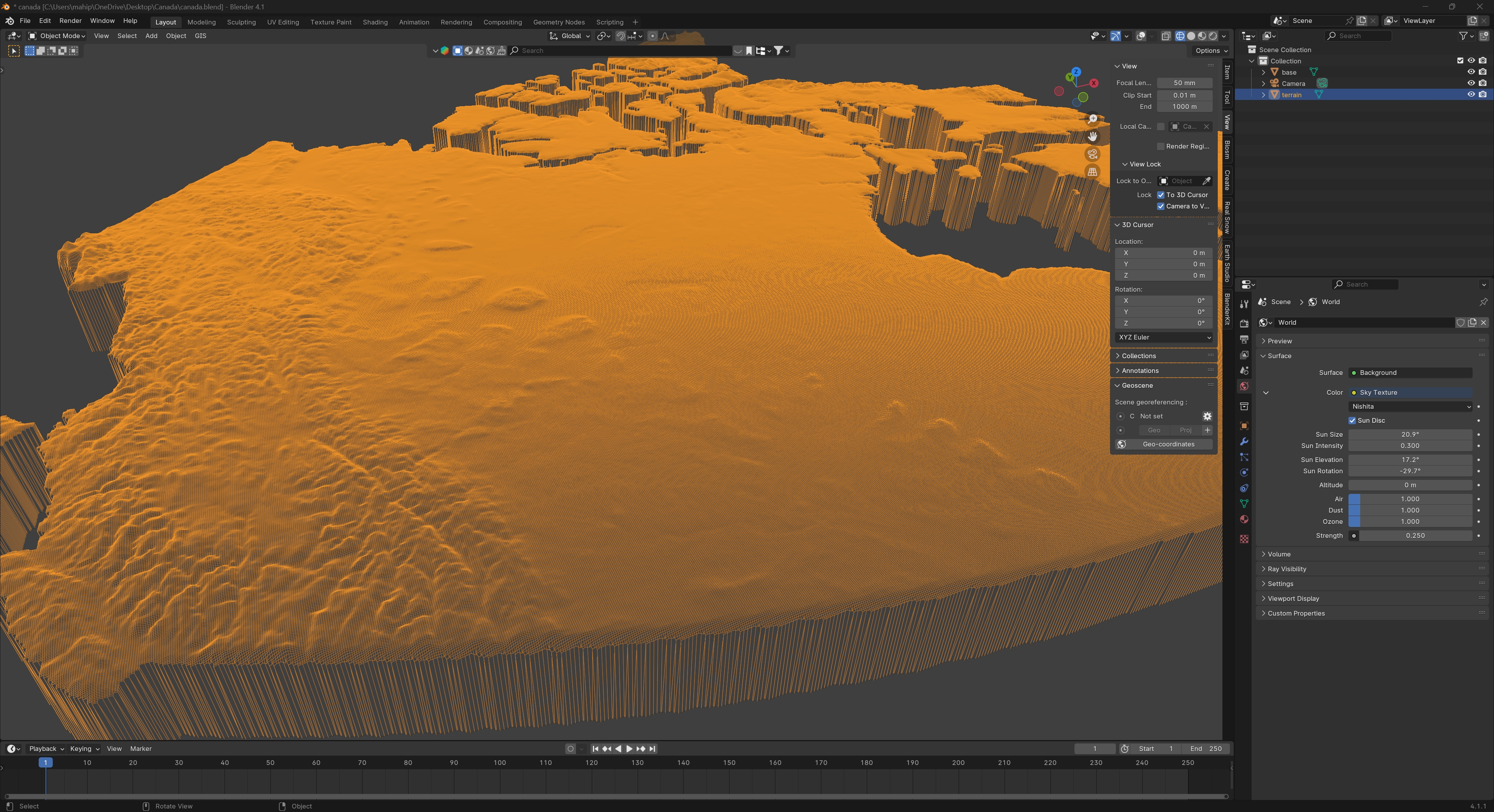Click the Geoscene settings gear icon
This screenshot has height=812, width=1494.
(x=1207, y=416)
